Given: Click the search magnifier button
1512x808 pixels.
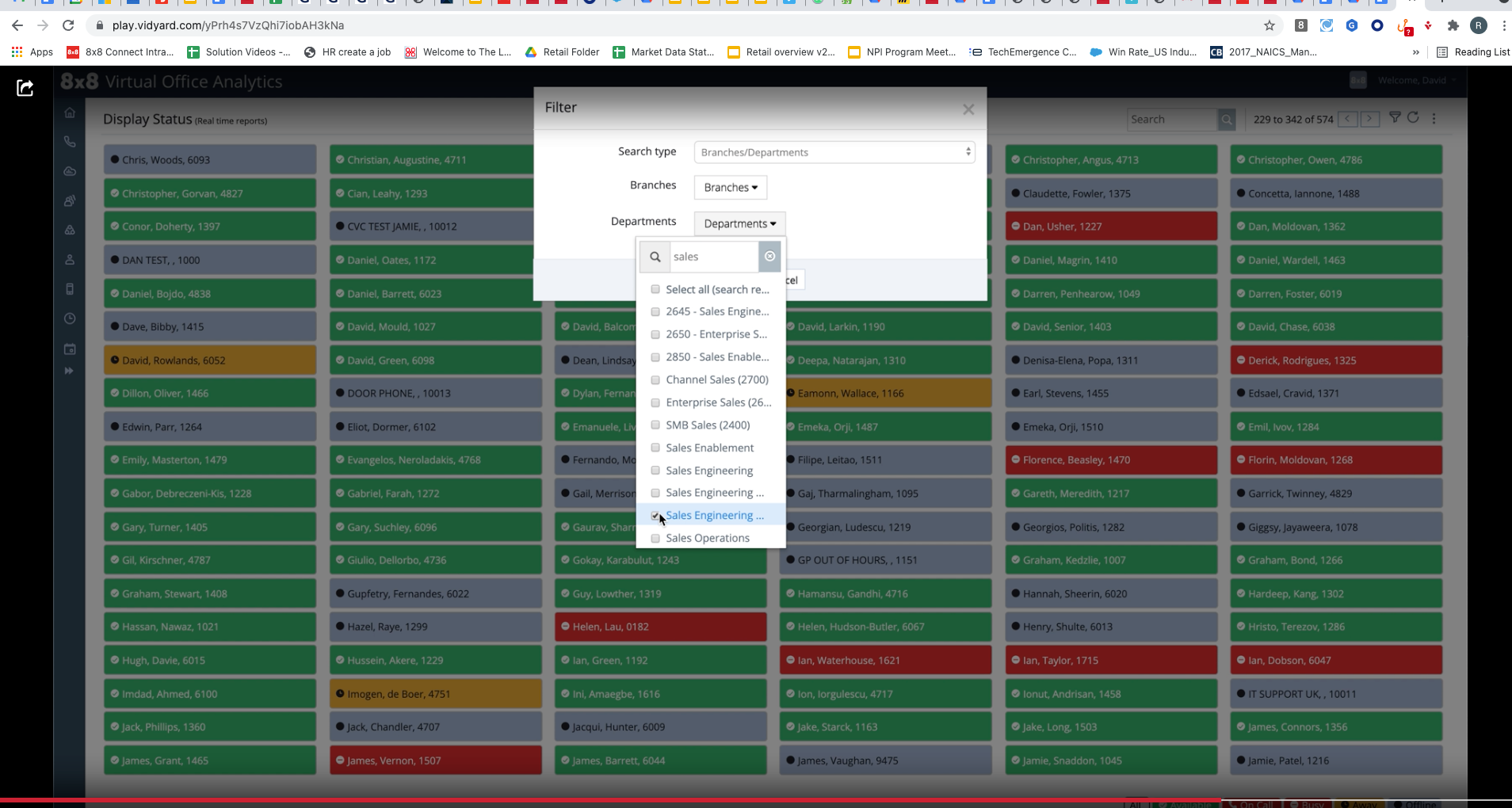Looking at the screenshot, I should 1227,120.
